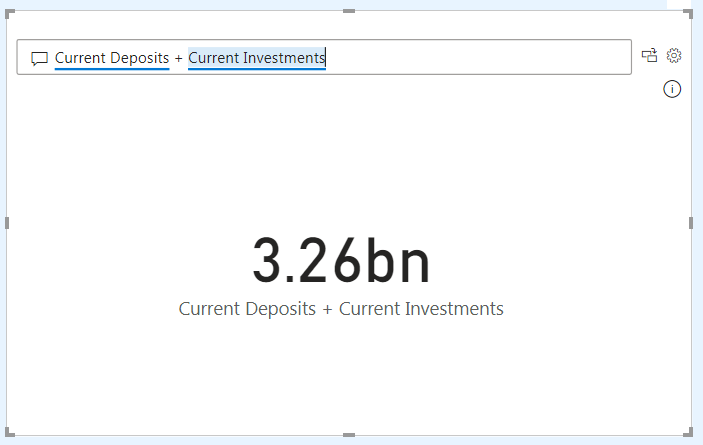Click the Q&A speech bubble icon

(39, 59)
